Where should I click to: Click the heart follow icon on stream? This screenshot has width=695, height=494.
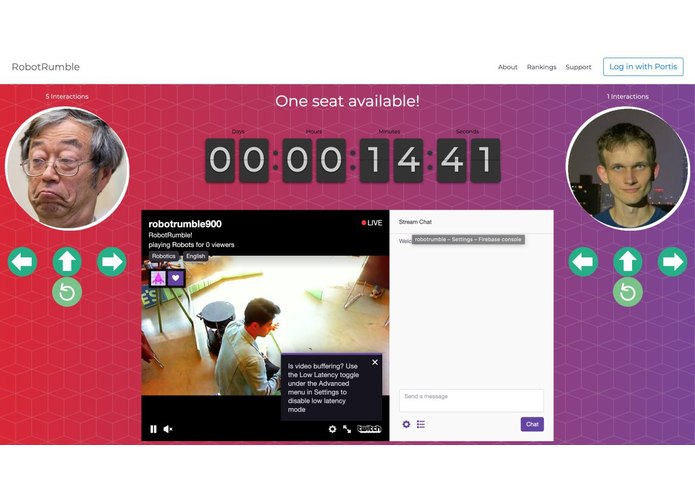point(176,278)
